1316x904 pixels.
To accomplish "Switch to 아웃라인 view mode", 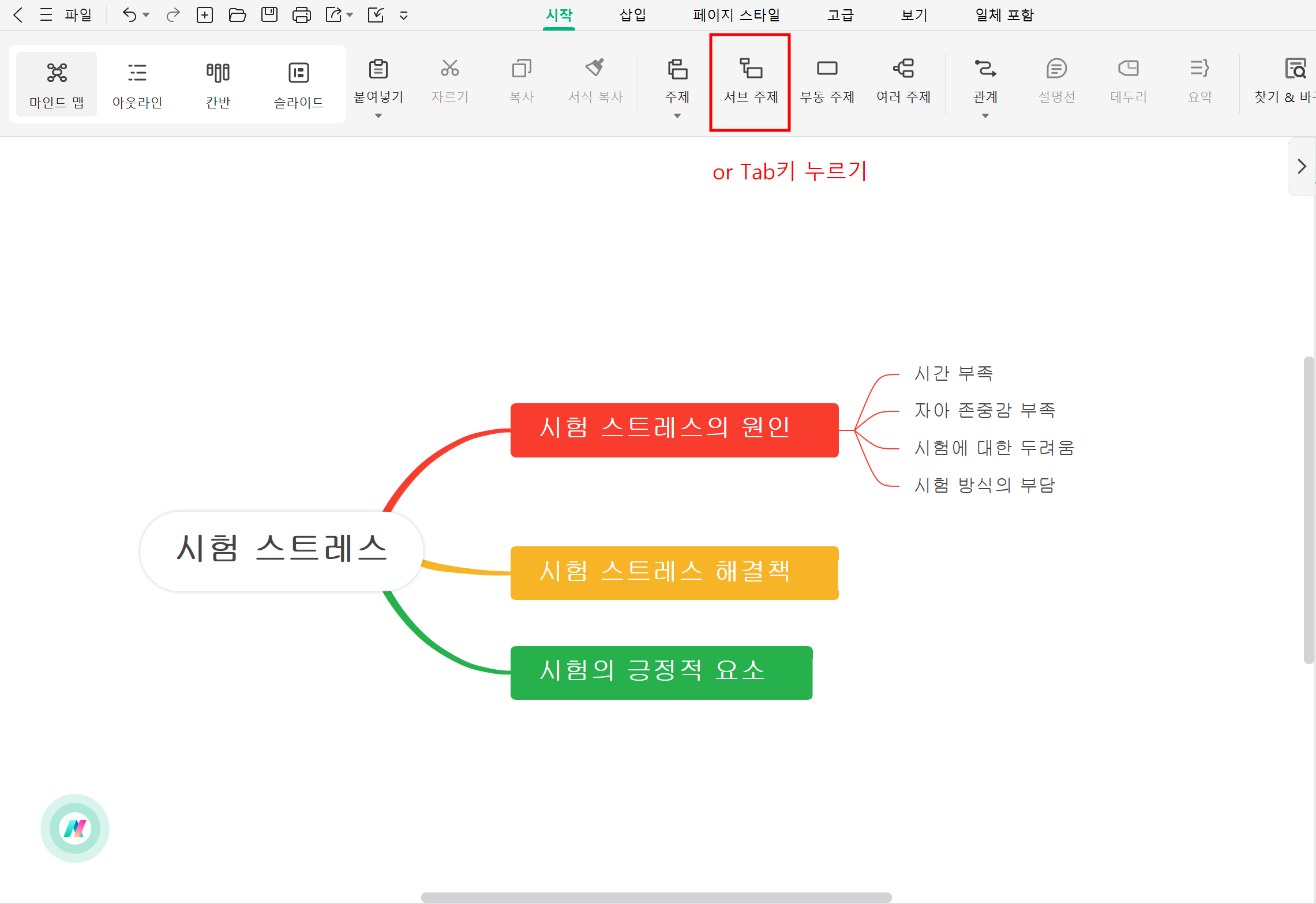I will coord(137,84).
